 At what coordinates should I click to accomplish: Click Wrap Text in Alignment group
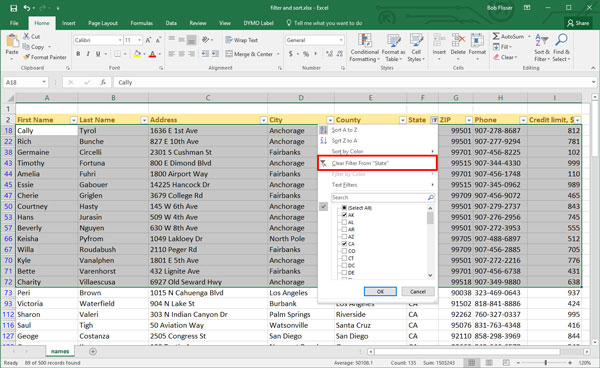click(241, 40)
